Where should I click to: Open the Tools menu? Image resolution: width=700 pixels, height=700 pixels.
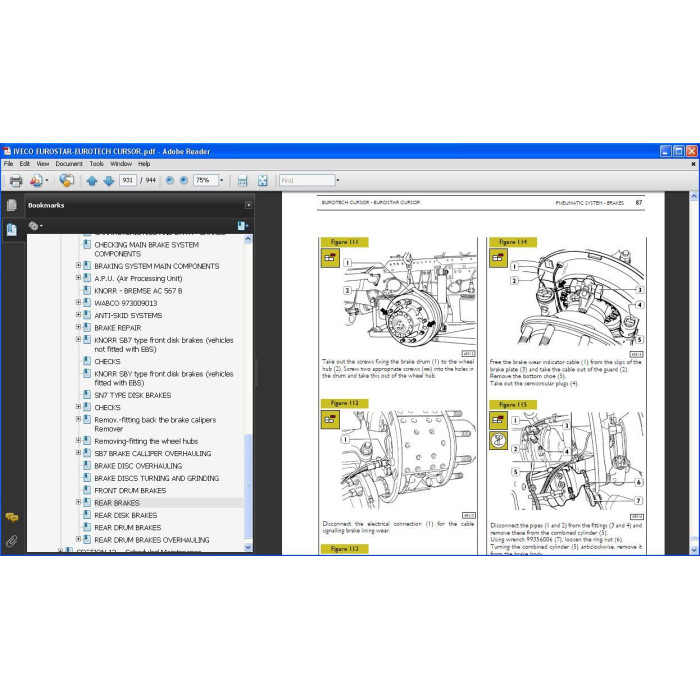click(96, 164)
